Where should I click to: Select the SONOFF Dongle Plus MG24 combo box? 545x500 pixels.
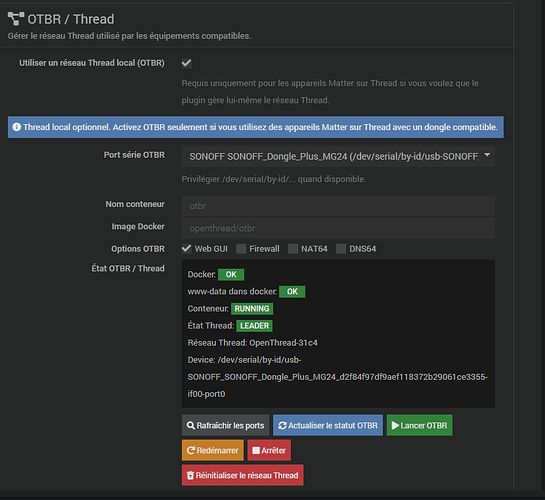338,157
